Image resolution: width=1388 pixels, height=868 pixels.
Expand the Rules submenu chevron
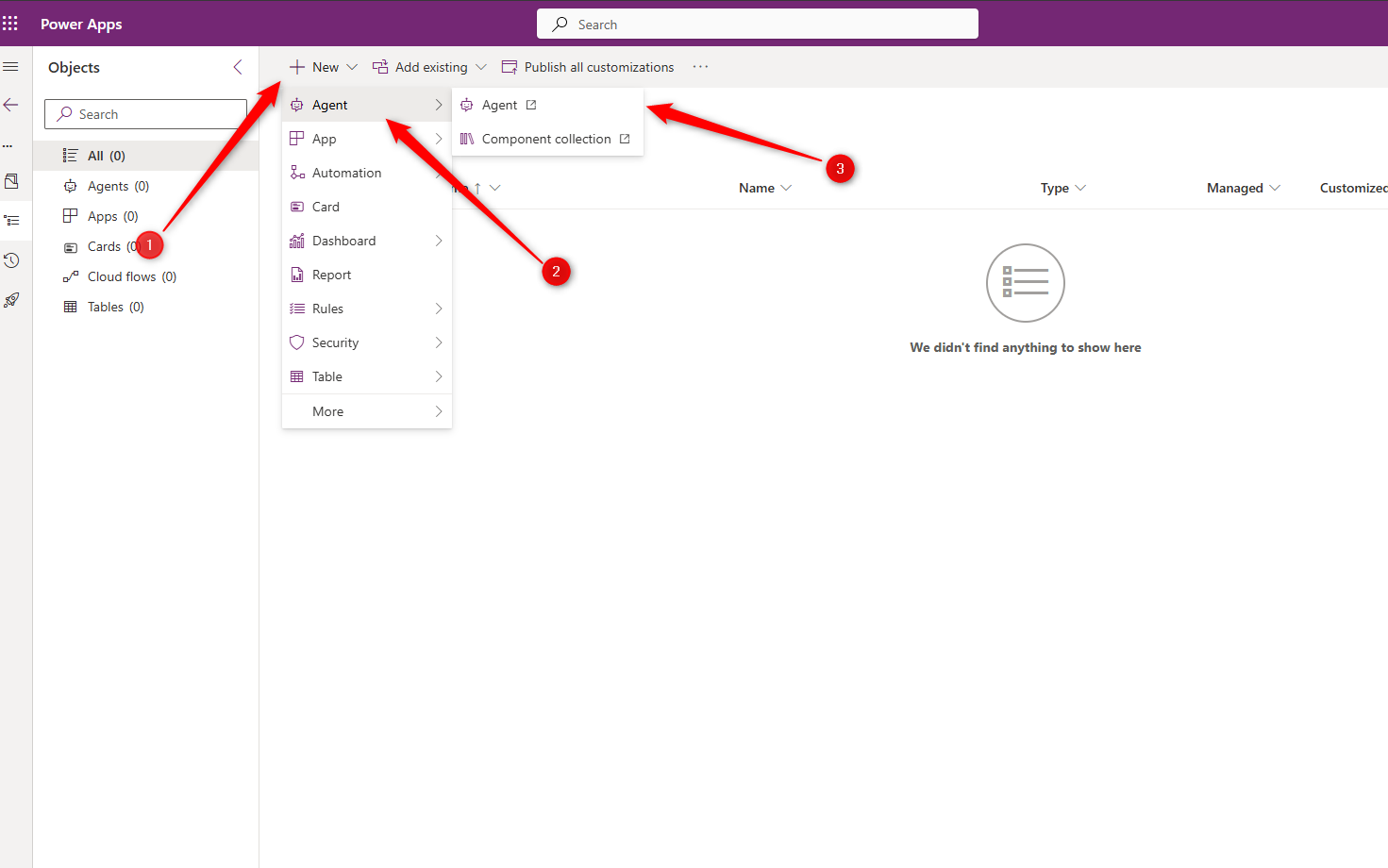tap(439, 309)
